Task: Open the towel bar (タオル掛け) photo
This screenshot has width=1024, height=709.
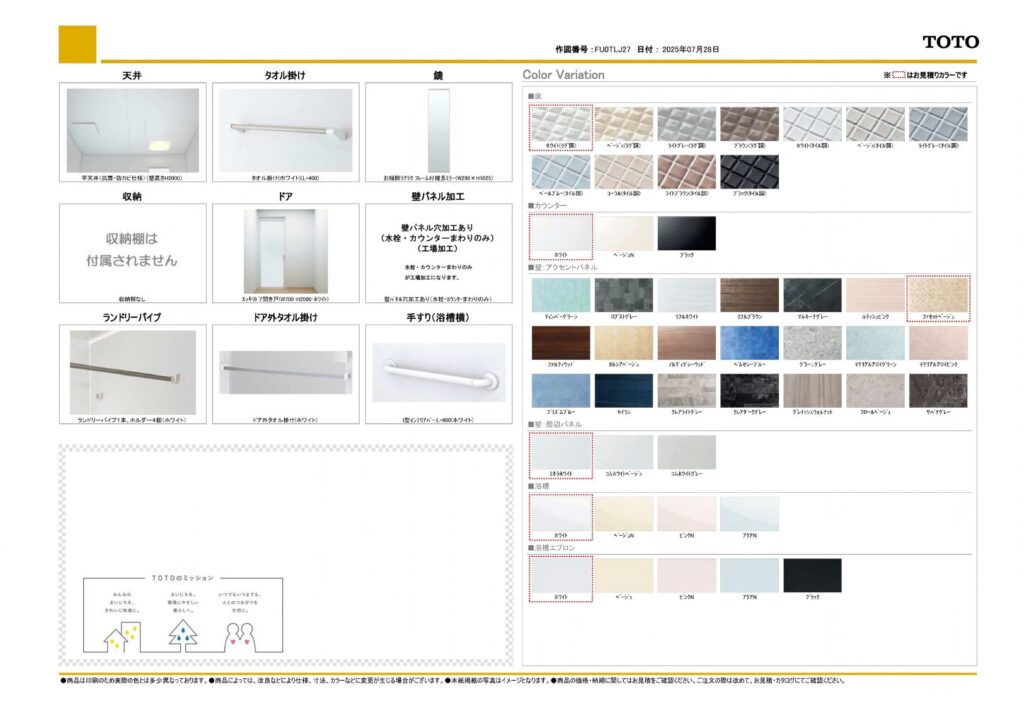Action: pos(285,130)
